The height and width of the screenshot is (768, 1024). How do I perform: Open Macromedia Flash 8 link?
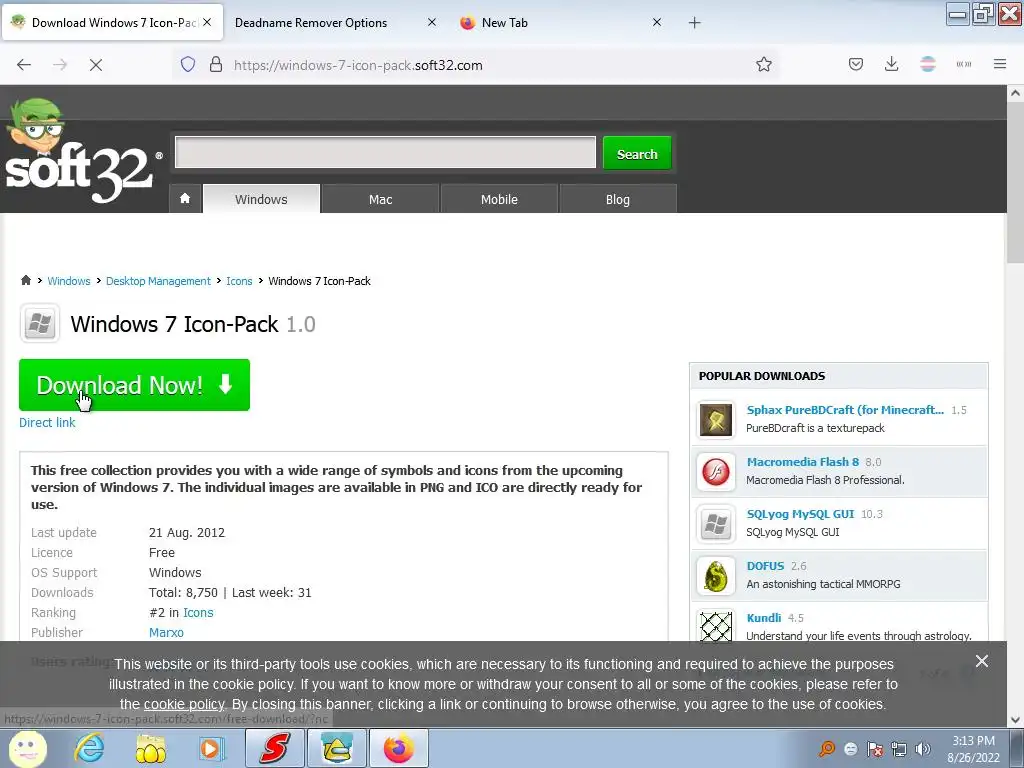[803, 462]
